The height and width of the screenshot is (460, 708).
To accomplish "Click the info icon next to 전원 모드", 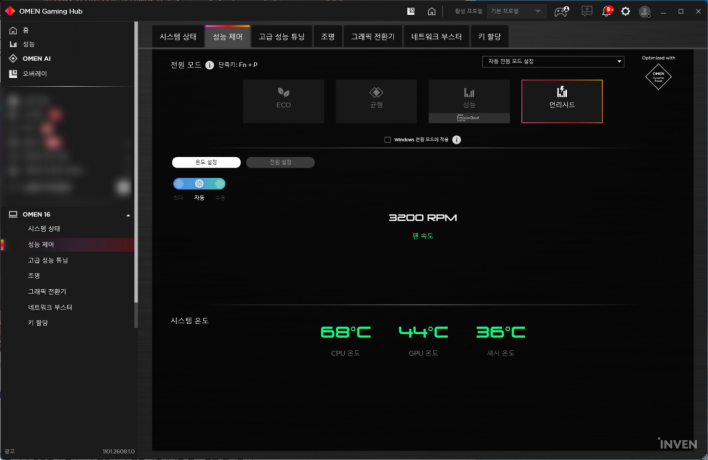I will [x=210, y=65].
